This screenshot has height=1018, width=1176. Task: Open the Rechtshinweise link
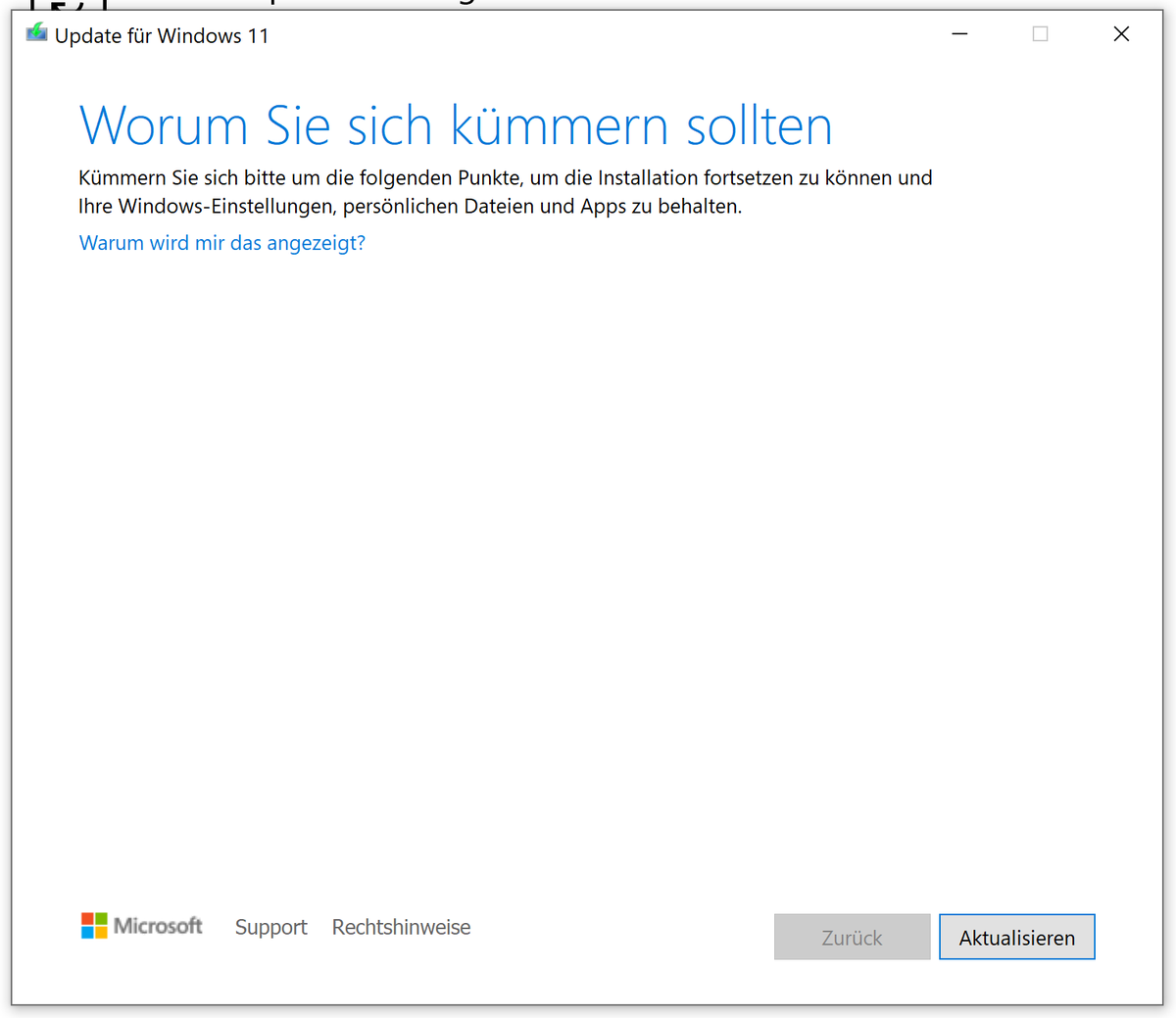pos(401,927)
